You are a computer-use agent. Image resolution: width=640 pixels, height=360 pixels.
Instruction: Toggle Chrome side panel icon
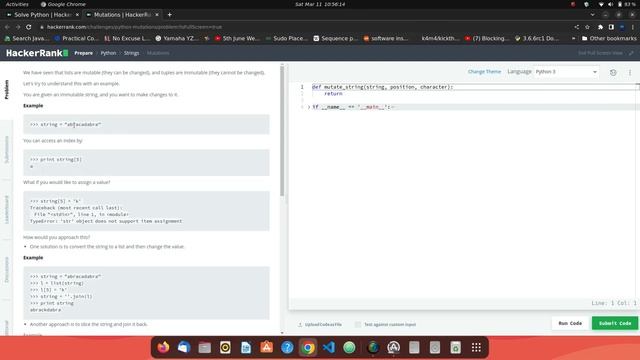pos(611,27)
